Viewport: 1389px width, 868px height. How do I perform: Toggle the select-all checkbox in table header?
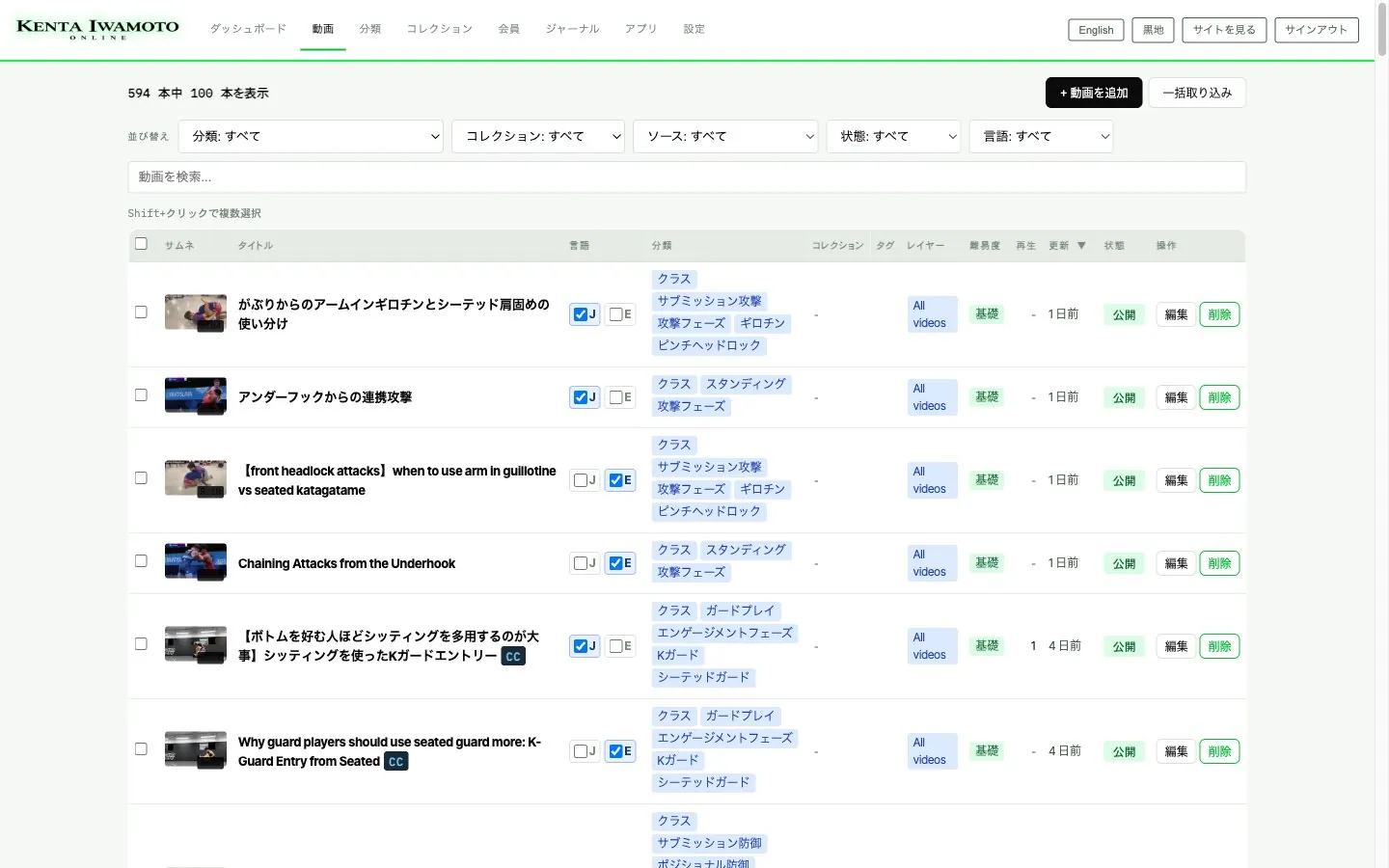[x=141, y=244]
